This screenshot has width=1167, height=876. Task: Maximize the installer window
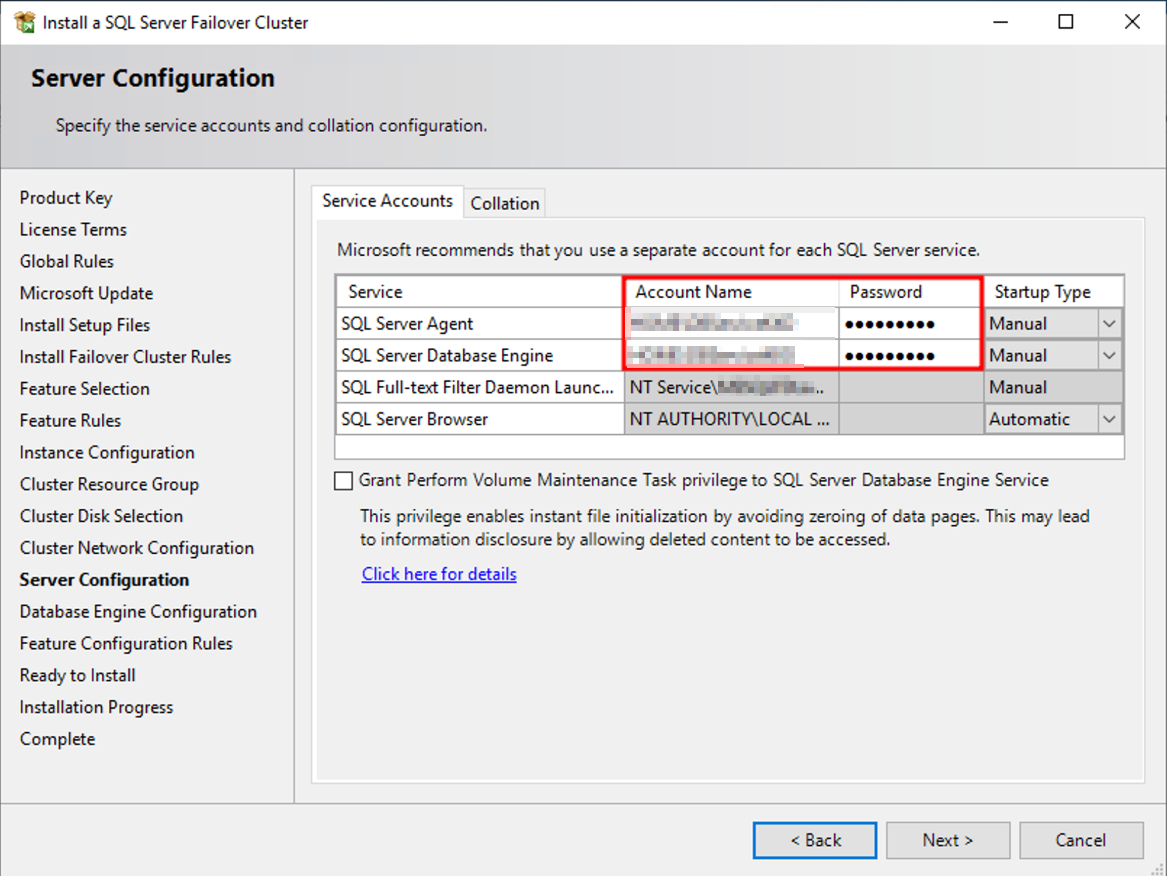1066,22
